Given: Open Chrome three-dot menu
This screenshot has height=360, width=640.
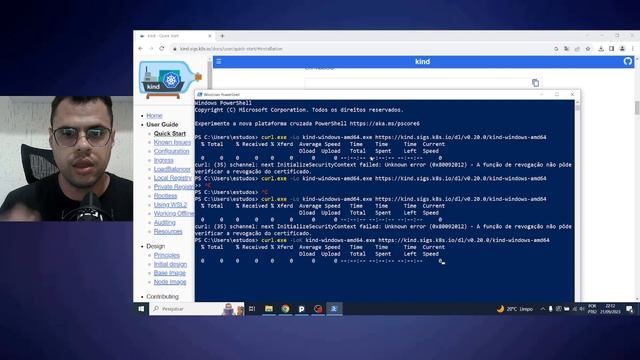Looking at the screenshot, I should (x=633, y=49).
